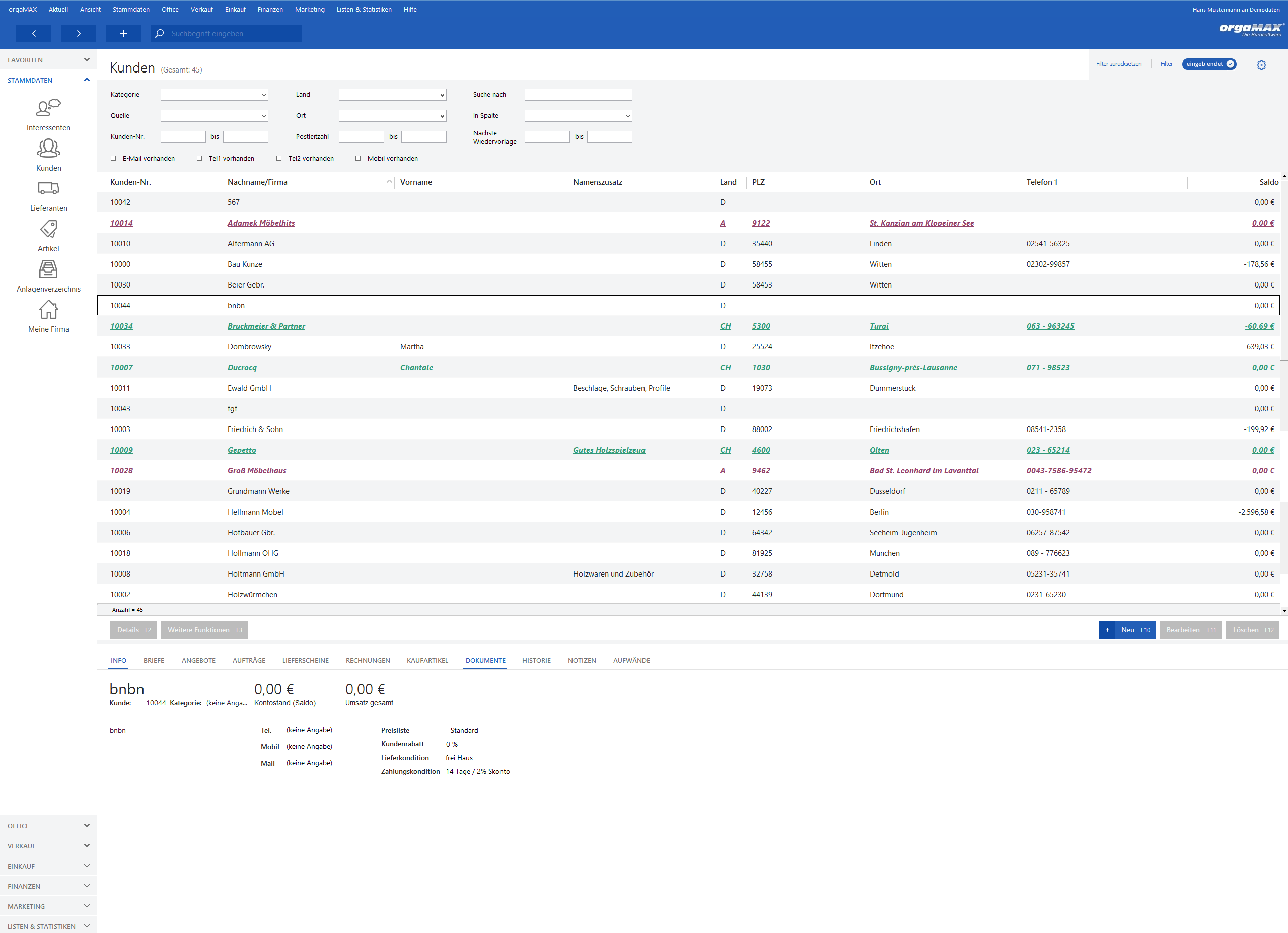Expand the VERKAUF sidebar section

[x=48, y=845]
